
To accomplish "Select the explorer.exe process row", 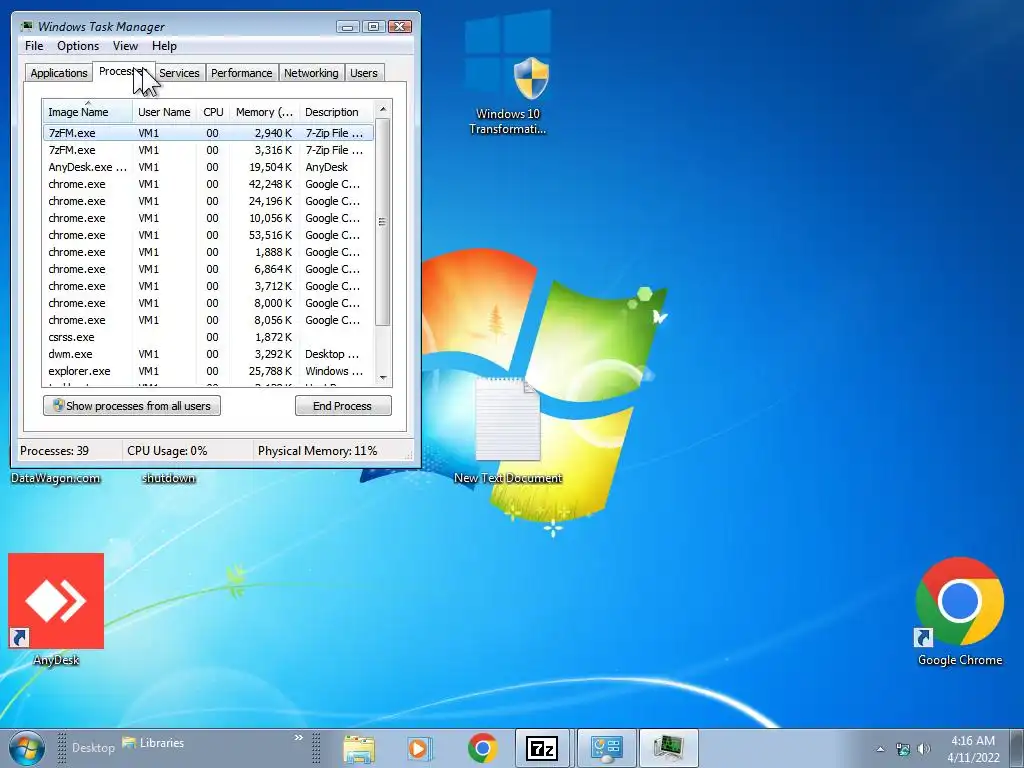I will click(x=208, y=371).
